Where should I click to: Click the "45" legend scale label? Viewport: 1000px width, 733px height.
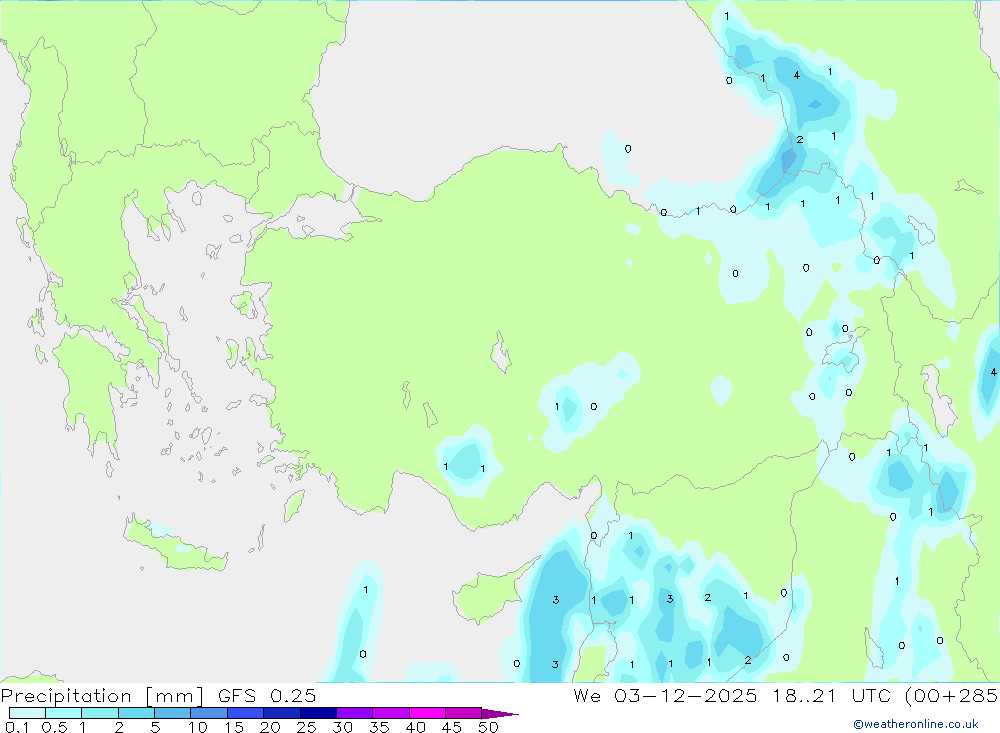(452, 727)
